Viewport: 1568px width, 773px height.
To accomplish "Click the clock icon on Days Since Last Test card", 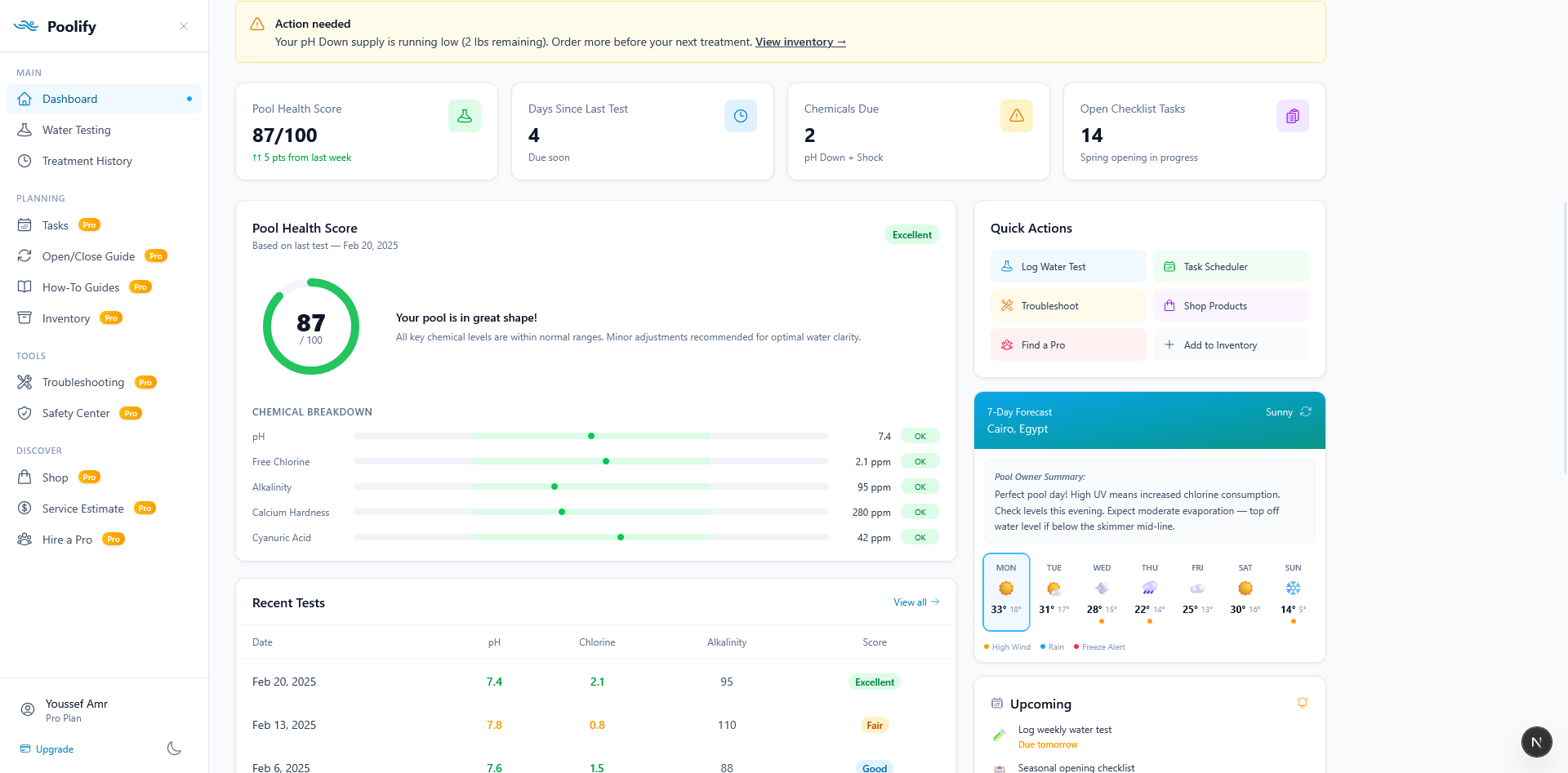I will [x=741, y=115].
